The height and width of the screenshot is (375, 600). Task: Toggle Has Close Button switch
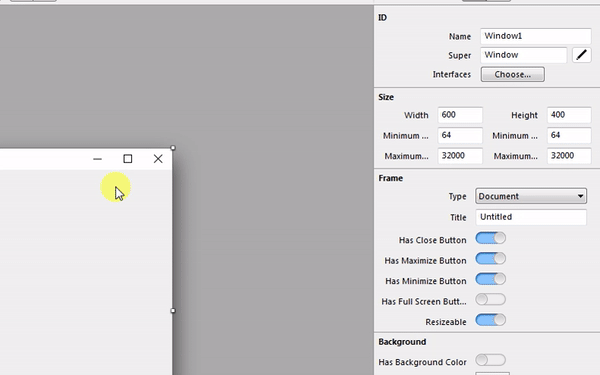pyautogui.click(x=491, y=238)
